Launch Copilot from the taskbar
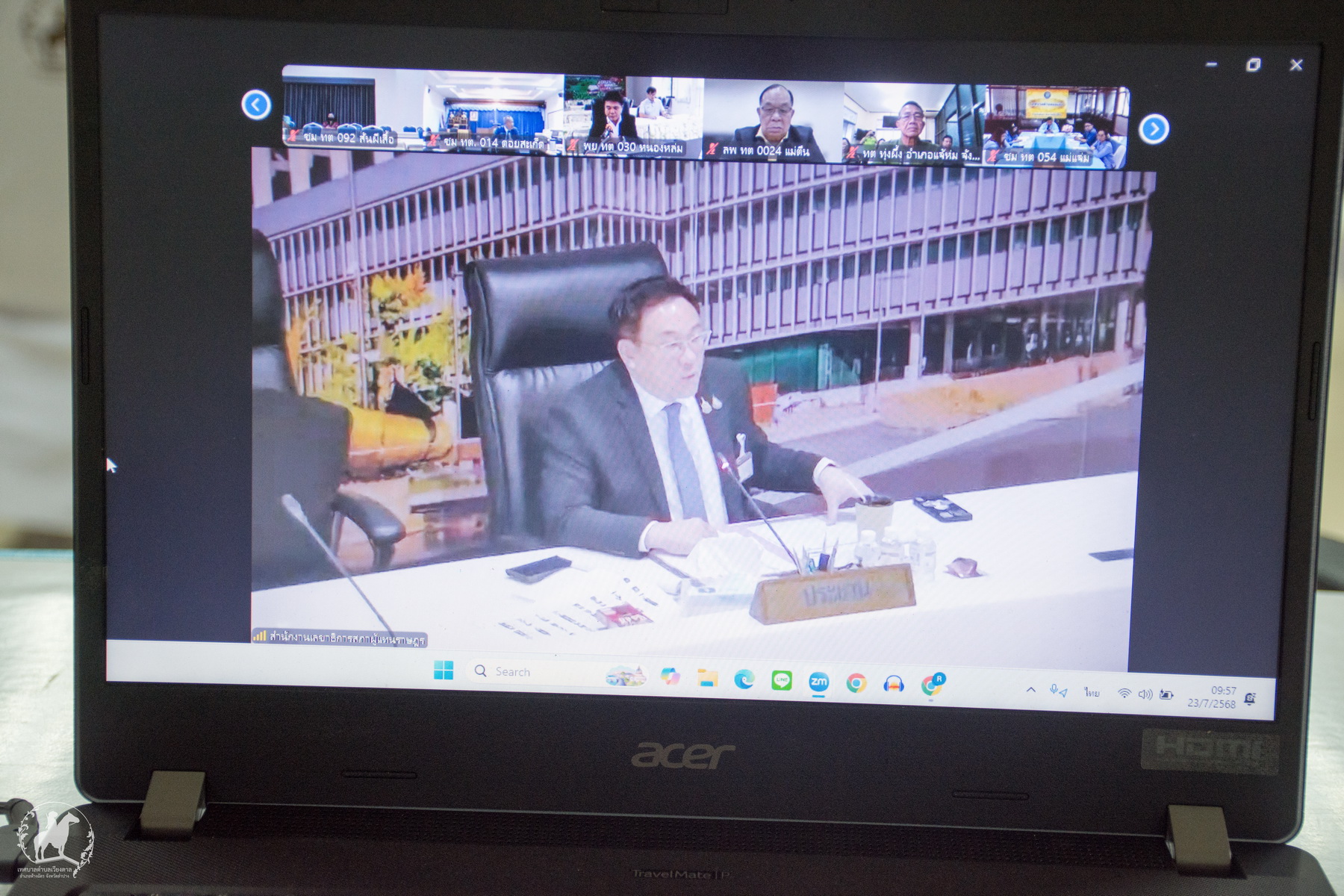This screenshot has width=1344, height=896. click(x=670, y=676)
